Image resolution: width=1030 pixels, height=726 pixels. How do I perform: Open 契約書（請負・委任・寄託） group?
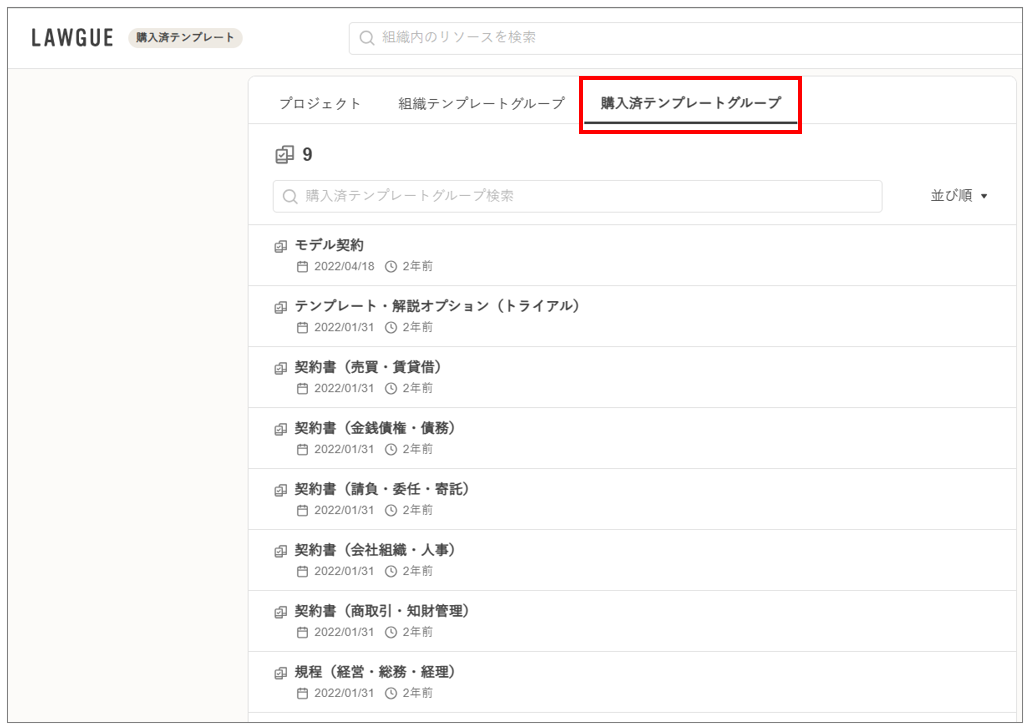click(382, 489)
